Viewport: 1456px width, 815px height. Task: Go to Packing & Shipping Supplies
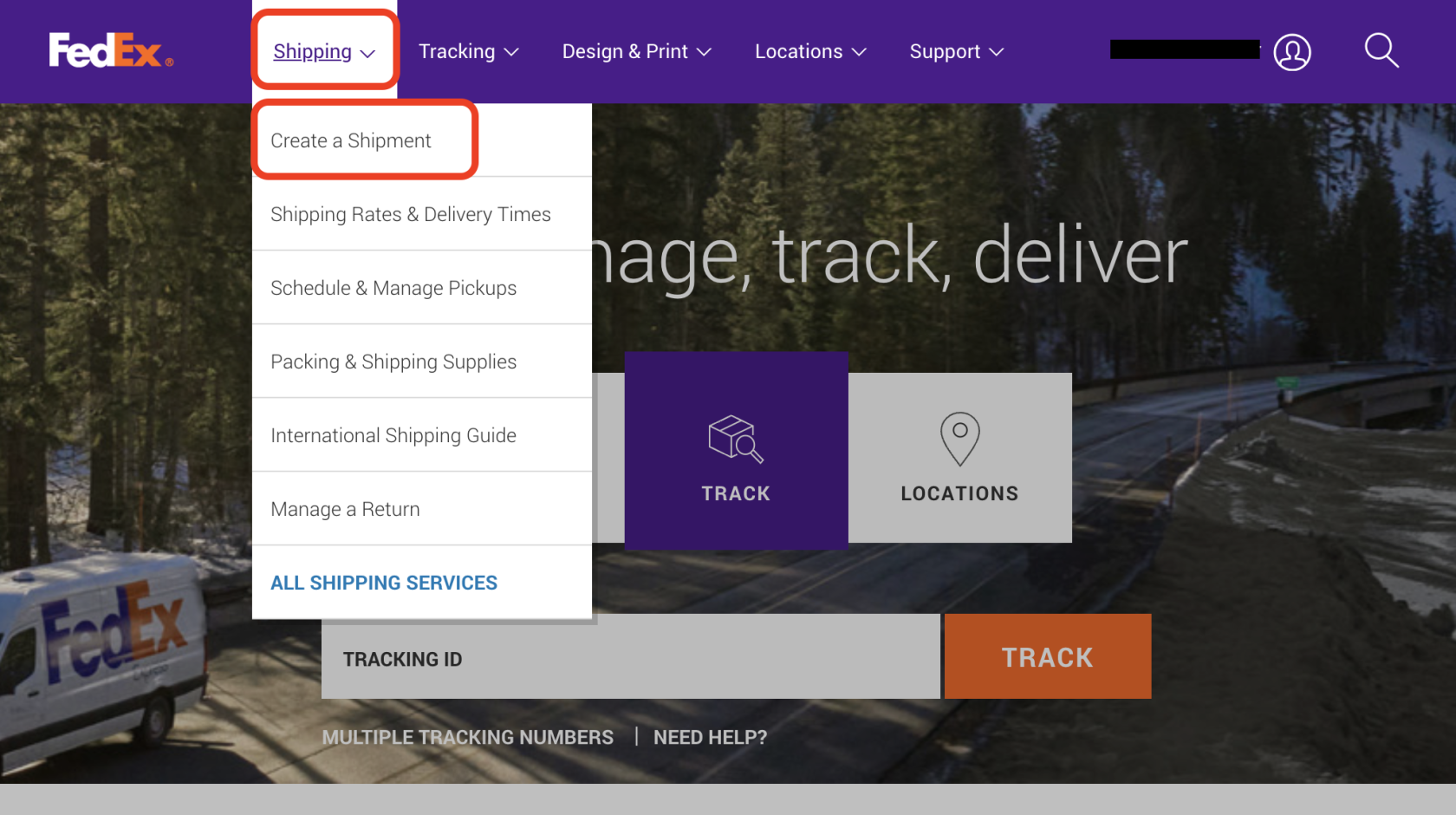pos(393,362)
